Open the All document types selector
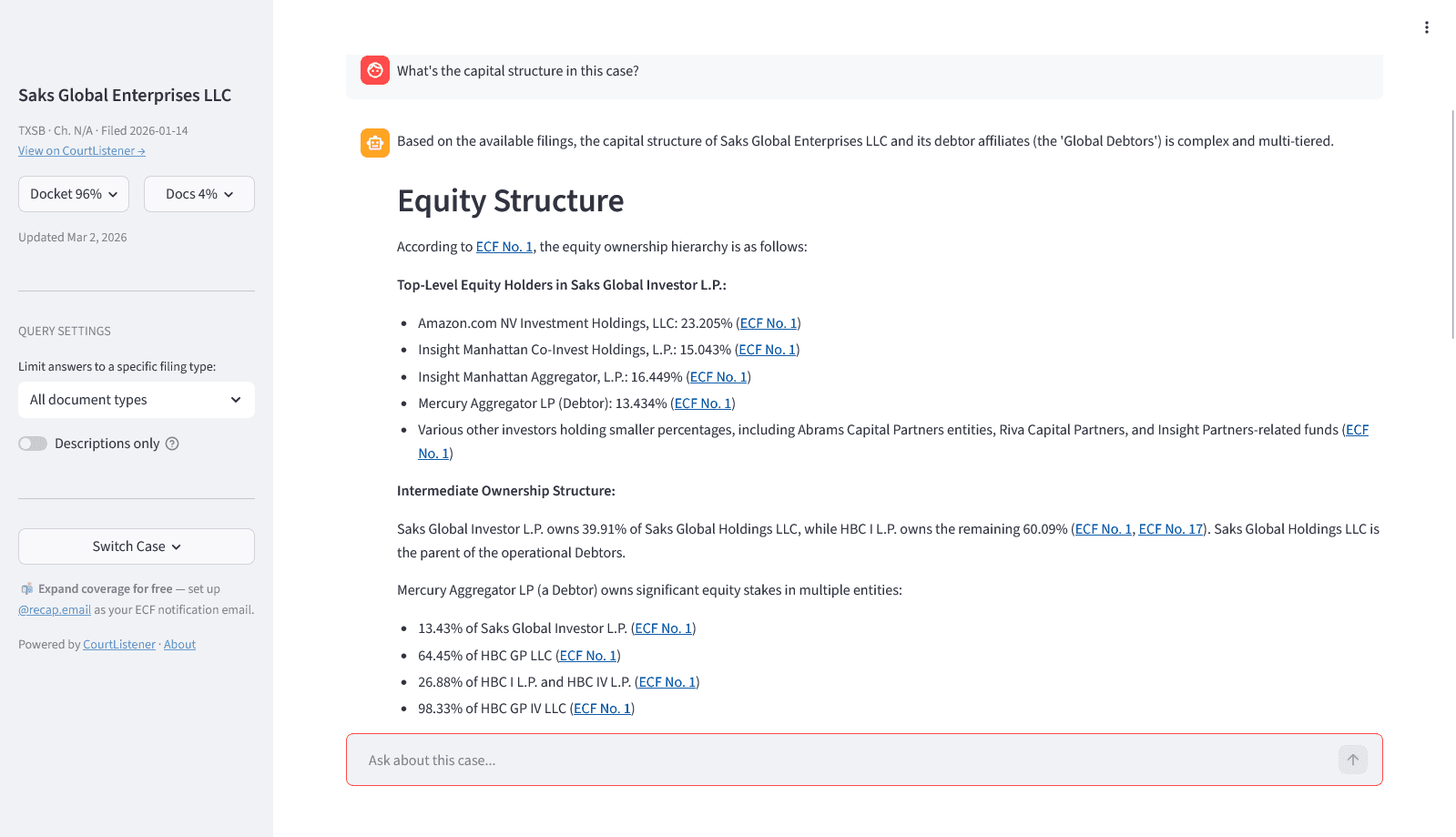The height and width of the screenshot is (837, 1456). pyautogui.click(x=137, y=400)
